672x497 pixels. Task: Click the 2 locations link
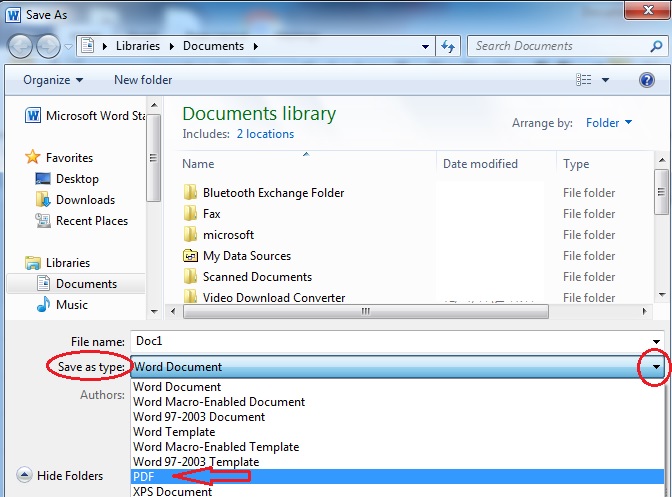pos(265,134)
